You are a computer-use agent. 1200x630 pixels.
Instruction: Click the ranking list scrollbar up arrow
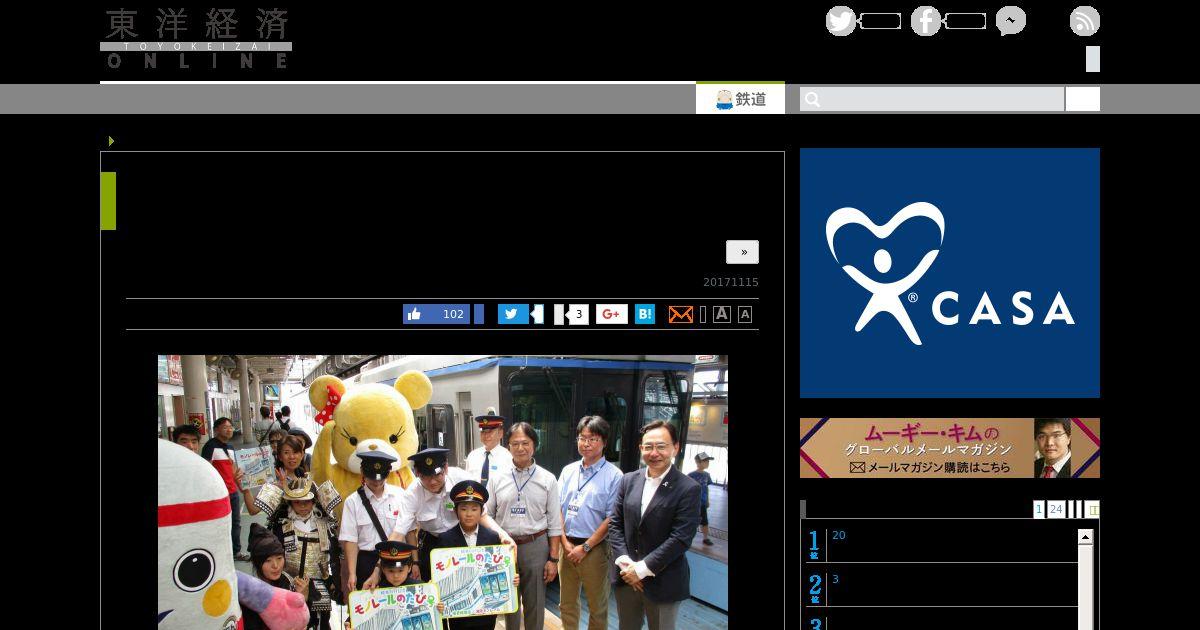point(1085,538)
